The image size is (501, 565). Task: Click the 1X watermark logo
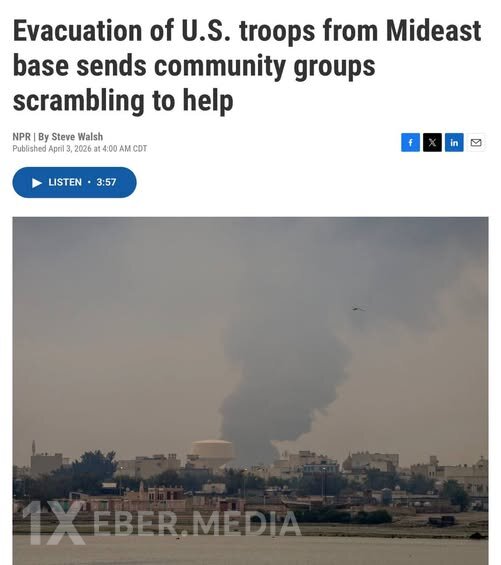[54, 522]
